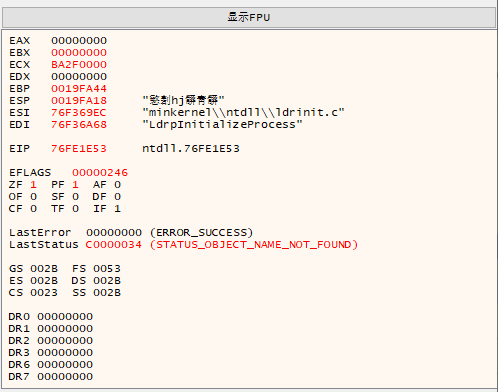This screenshot has height=392, width=498.
Task: Click the ERROR_SUCCESS text
Action: pos(202,233)
